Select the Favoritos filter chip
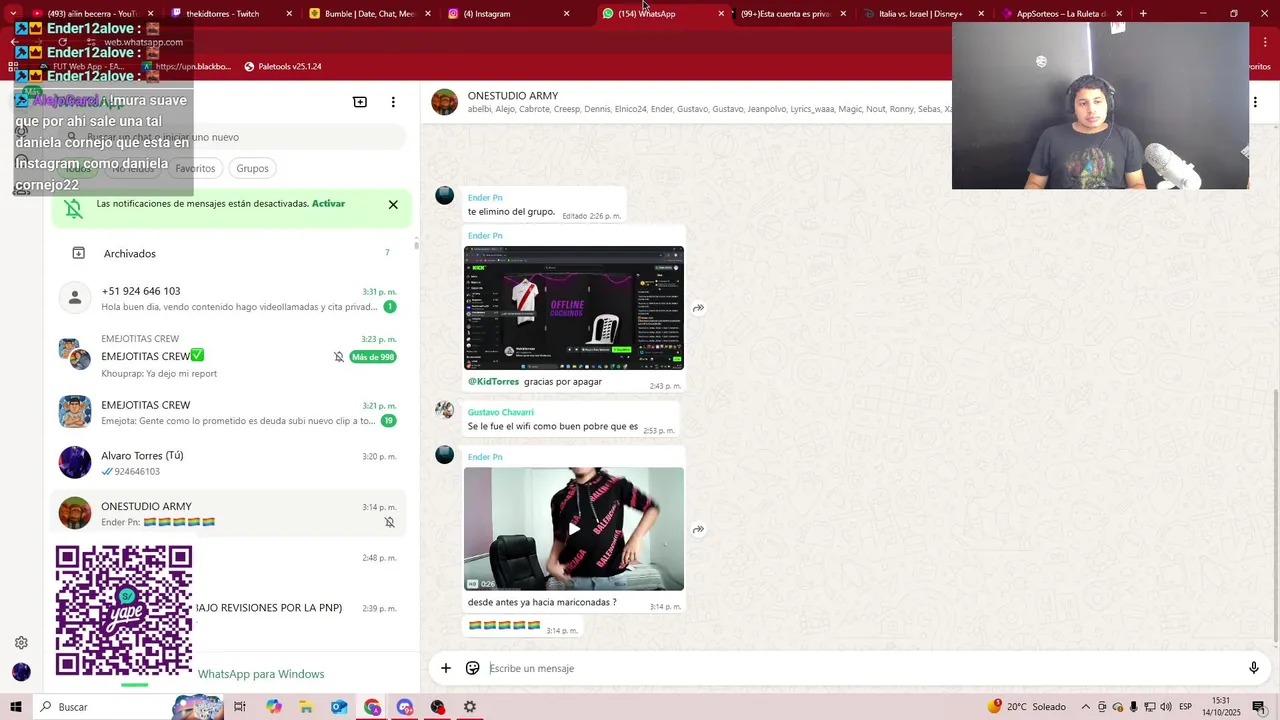 (195, 168)
